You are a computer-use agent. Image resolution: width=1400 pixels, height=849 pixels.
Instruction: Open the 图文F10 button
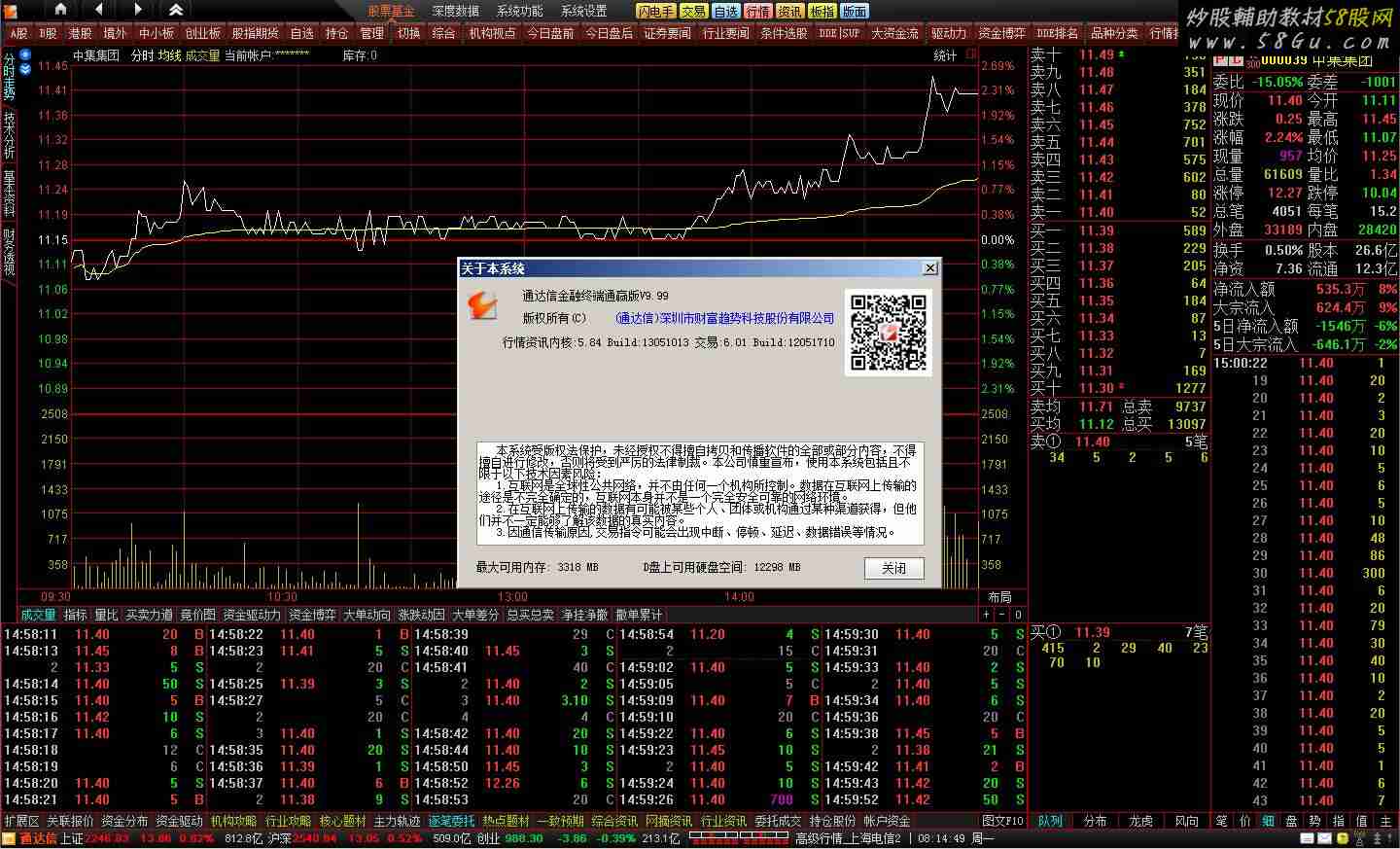(1003, 821)
